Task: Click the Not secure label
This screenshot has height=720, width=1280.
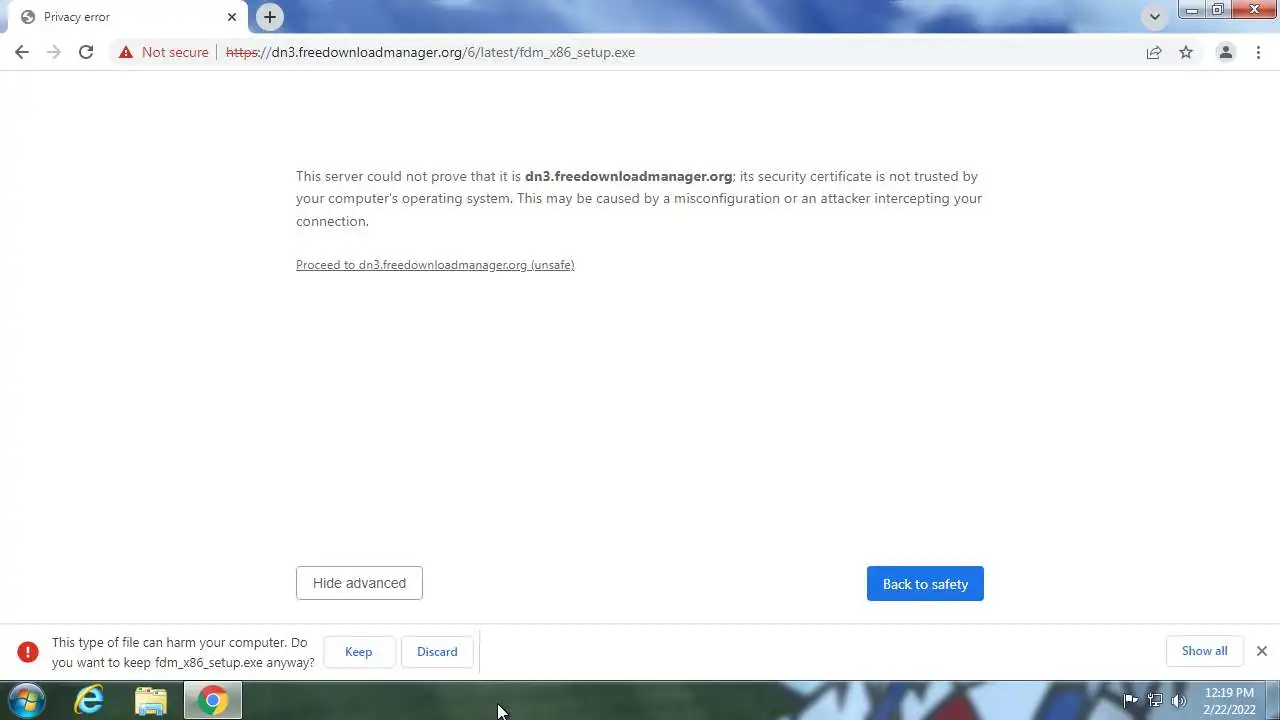Action: [x=175, y=52]
